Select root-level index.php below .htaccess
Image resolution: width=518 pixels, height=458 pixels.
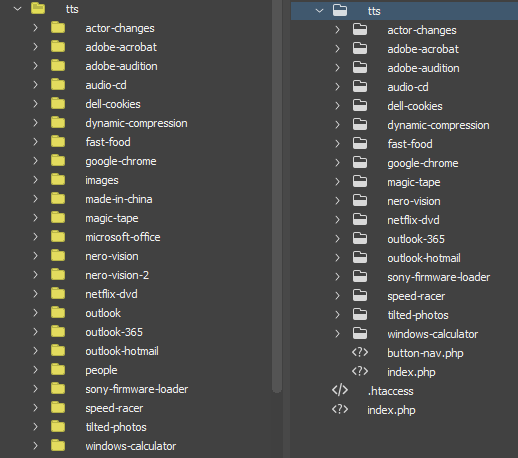(391, 410)
